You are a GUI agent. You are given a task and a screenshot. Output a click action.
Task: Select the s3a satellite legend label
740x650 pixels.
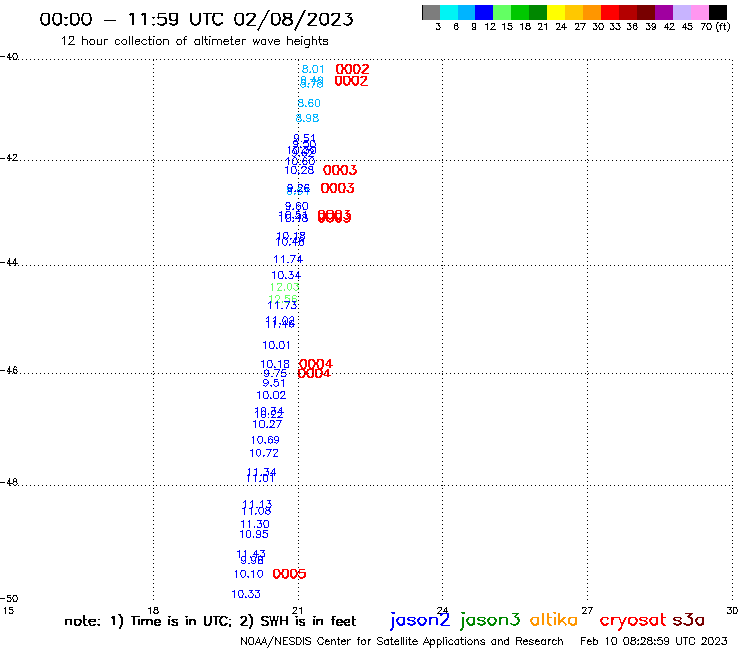[689, 620]
